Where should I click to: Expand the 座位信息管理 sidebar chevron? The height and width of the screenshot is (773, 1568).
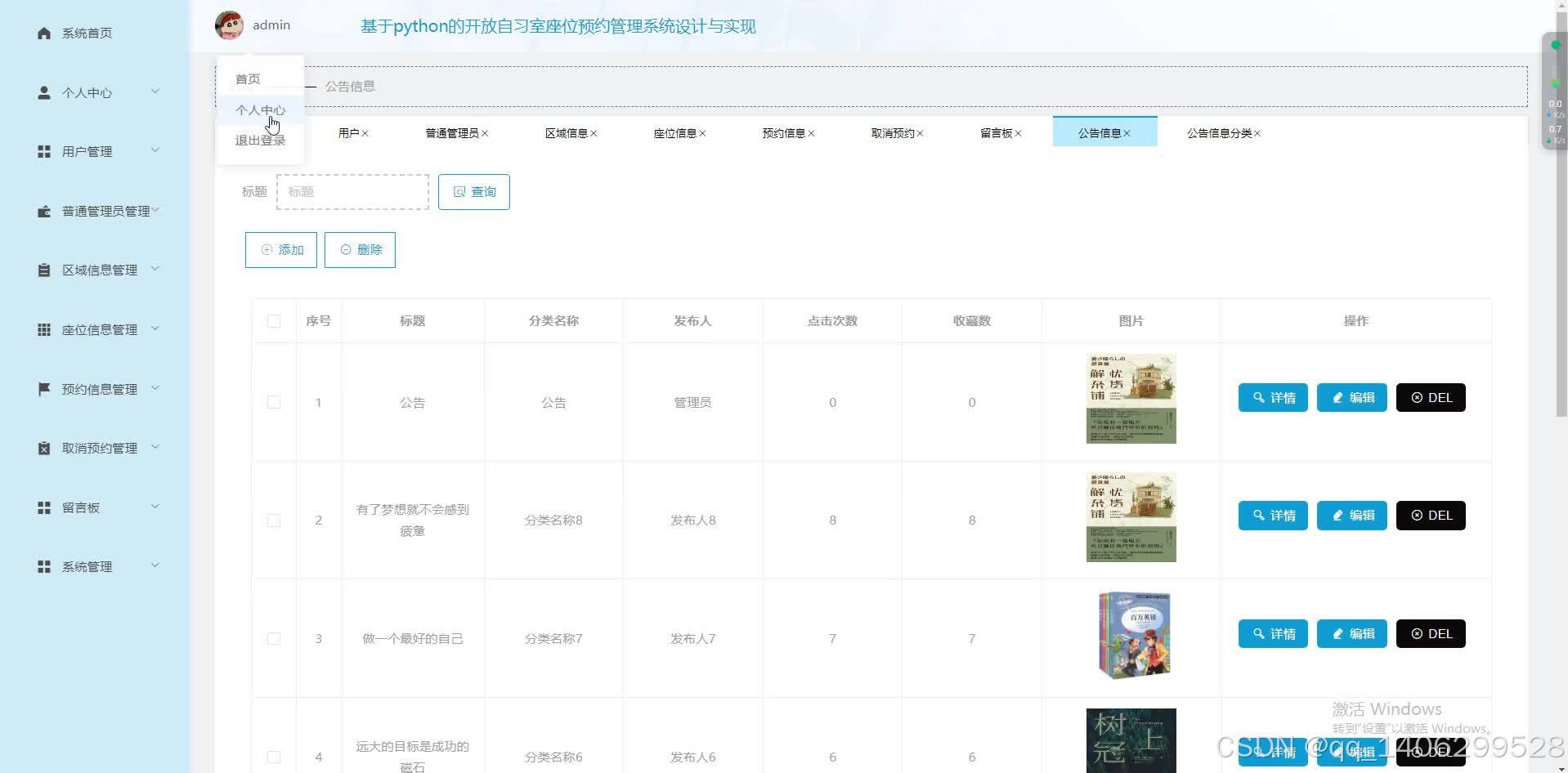pyautogui.click(x=155, y=328)
